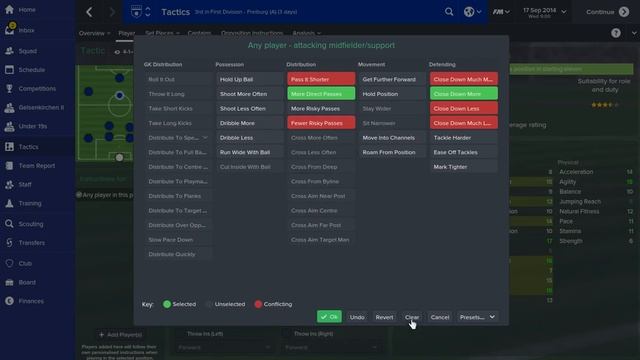The height and width of the screenshot is (360, 640).
Task: Go forward with the right arrow
Action: click(112, 12)
